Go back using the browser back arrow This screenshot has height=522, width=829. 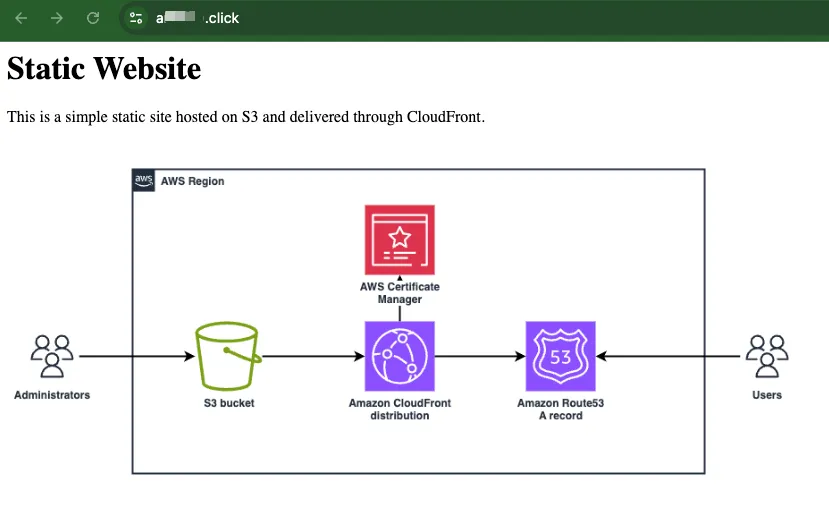point(21,19)
